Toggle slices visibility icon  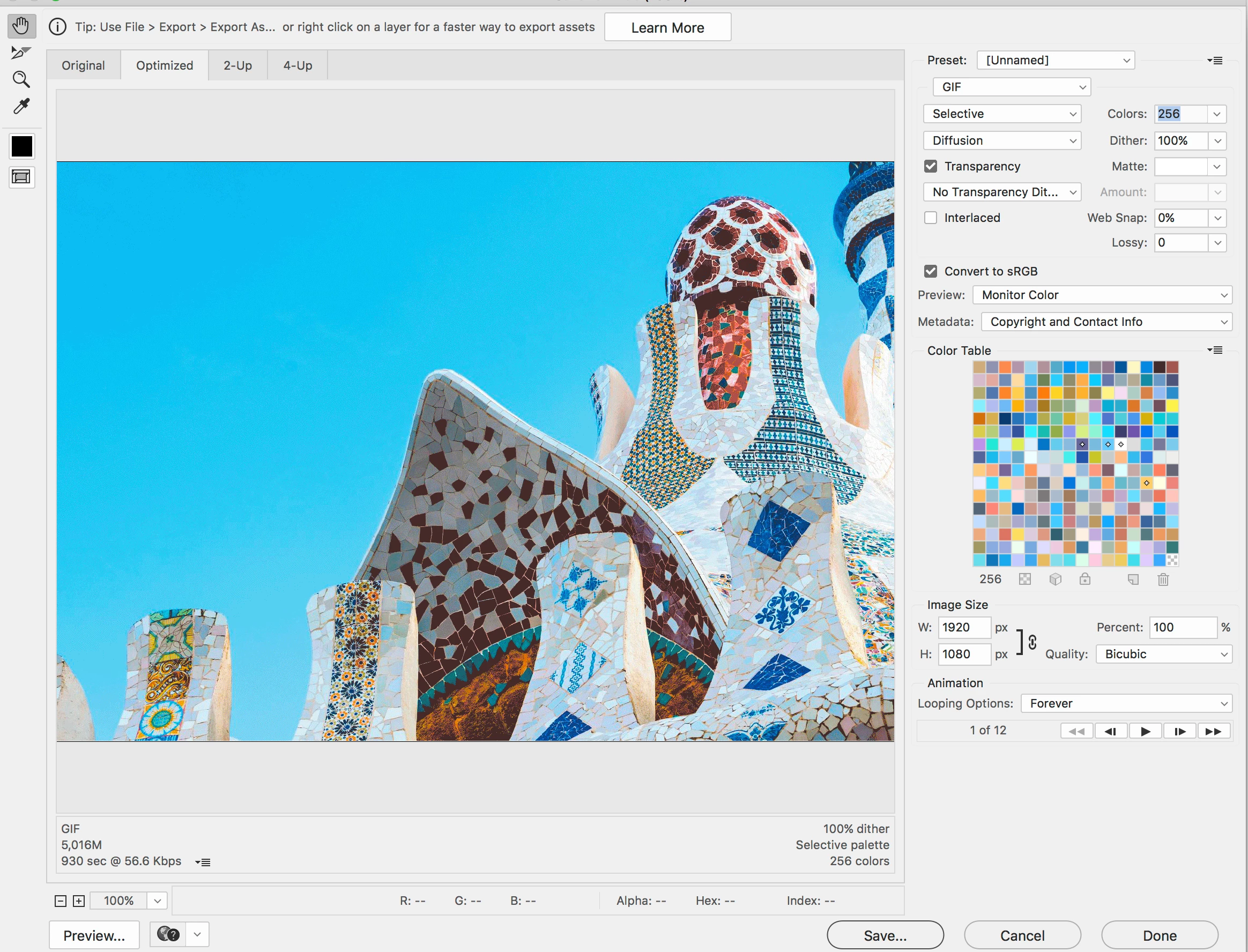point(21,177)
